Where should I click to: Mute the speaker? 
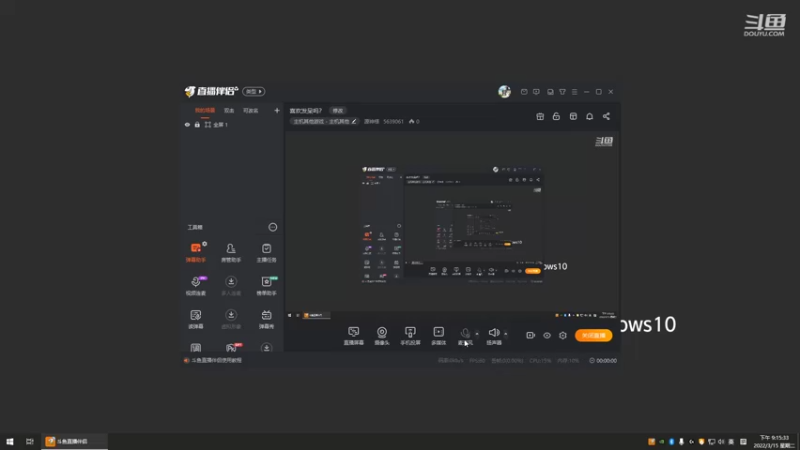pyautogui.click(x=493, y=336)
